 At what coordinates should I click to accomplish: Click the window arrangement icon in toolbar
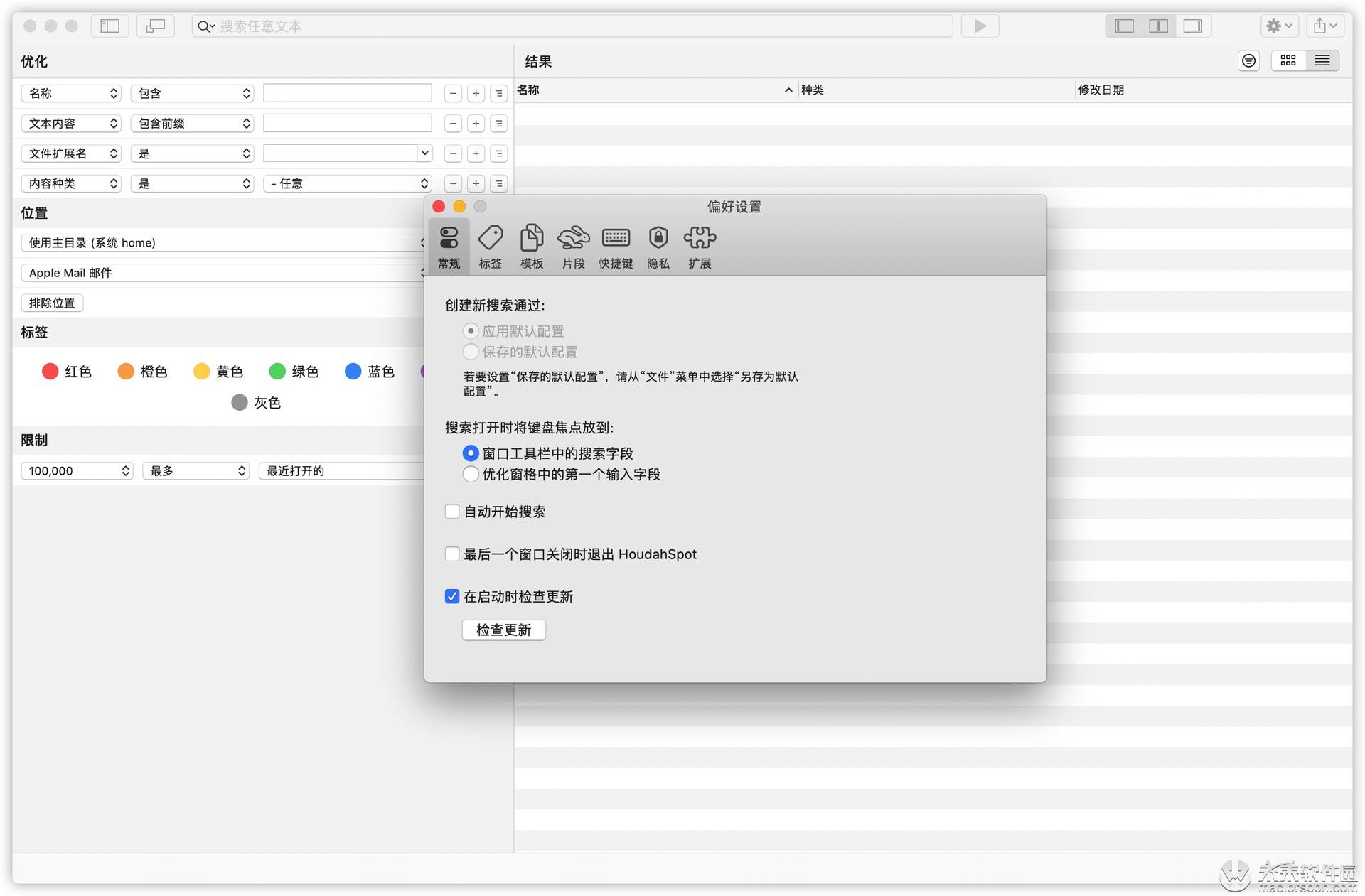click(x=155, y=26)
